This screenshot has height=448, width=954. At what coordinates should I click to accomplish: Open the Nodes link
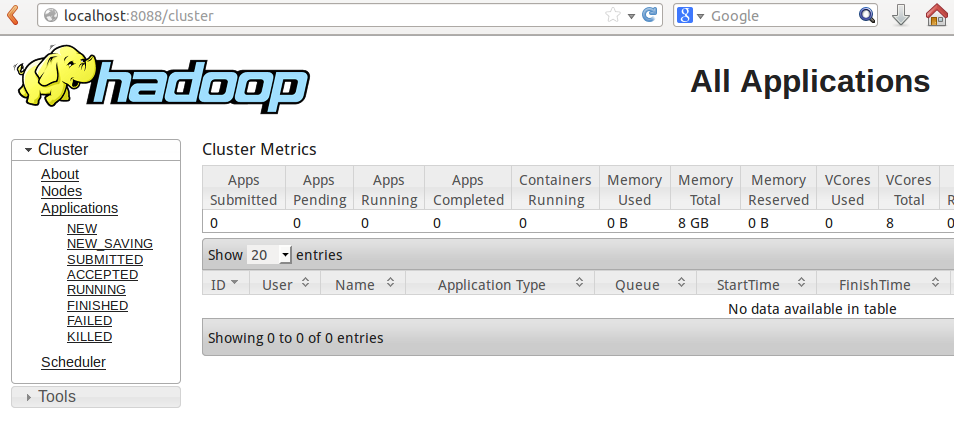click(x=61, y=191)
